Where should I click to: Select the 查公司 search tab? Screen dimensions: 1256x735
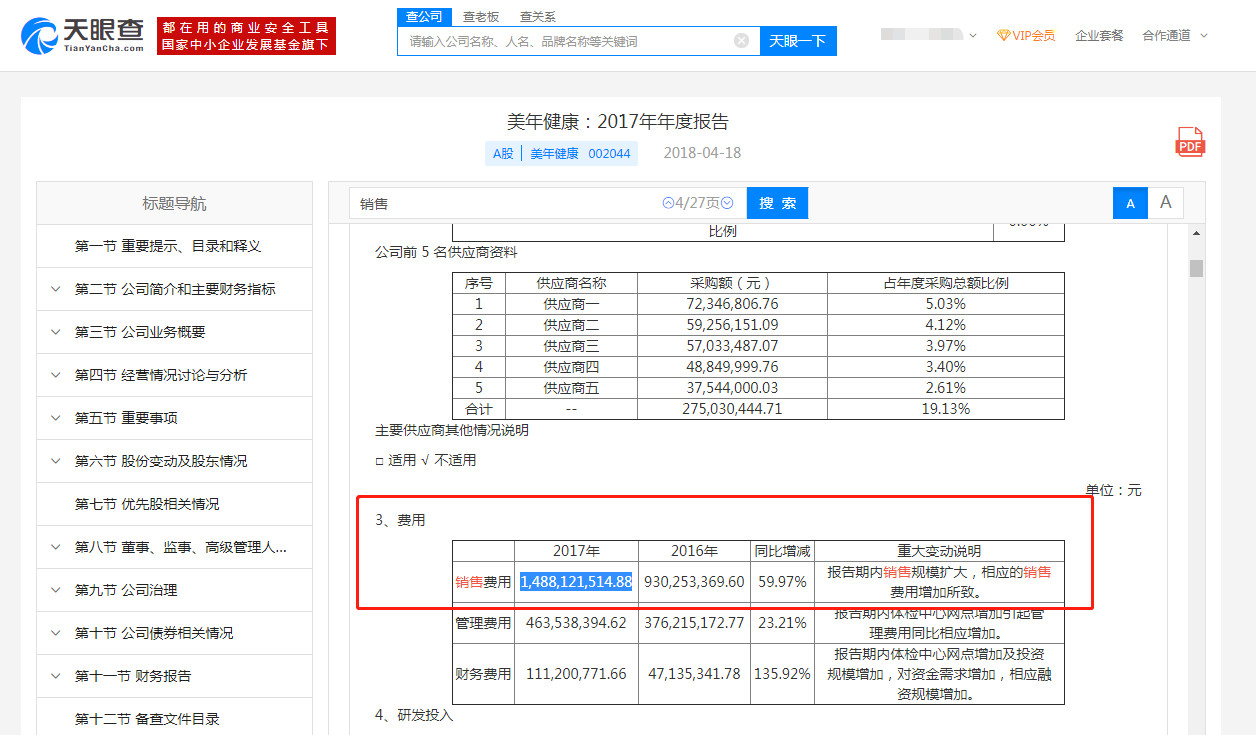click(424, 17)
